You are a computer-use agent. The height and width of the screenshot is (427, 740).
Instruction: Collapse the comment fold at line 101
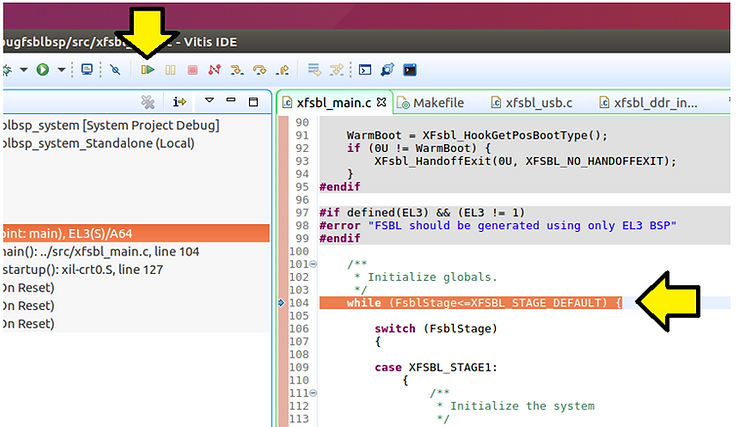pos(315,265)
